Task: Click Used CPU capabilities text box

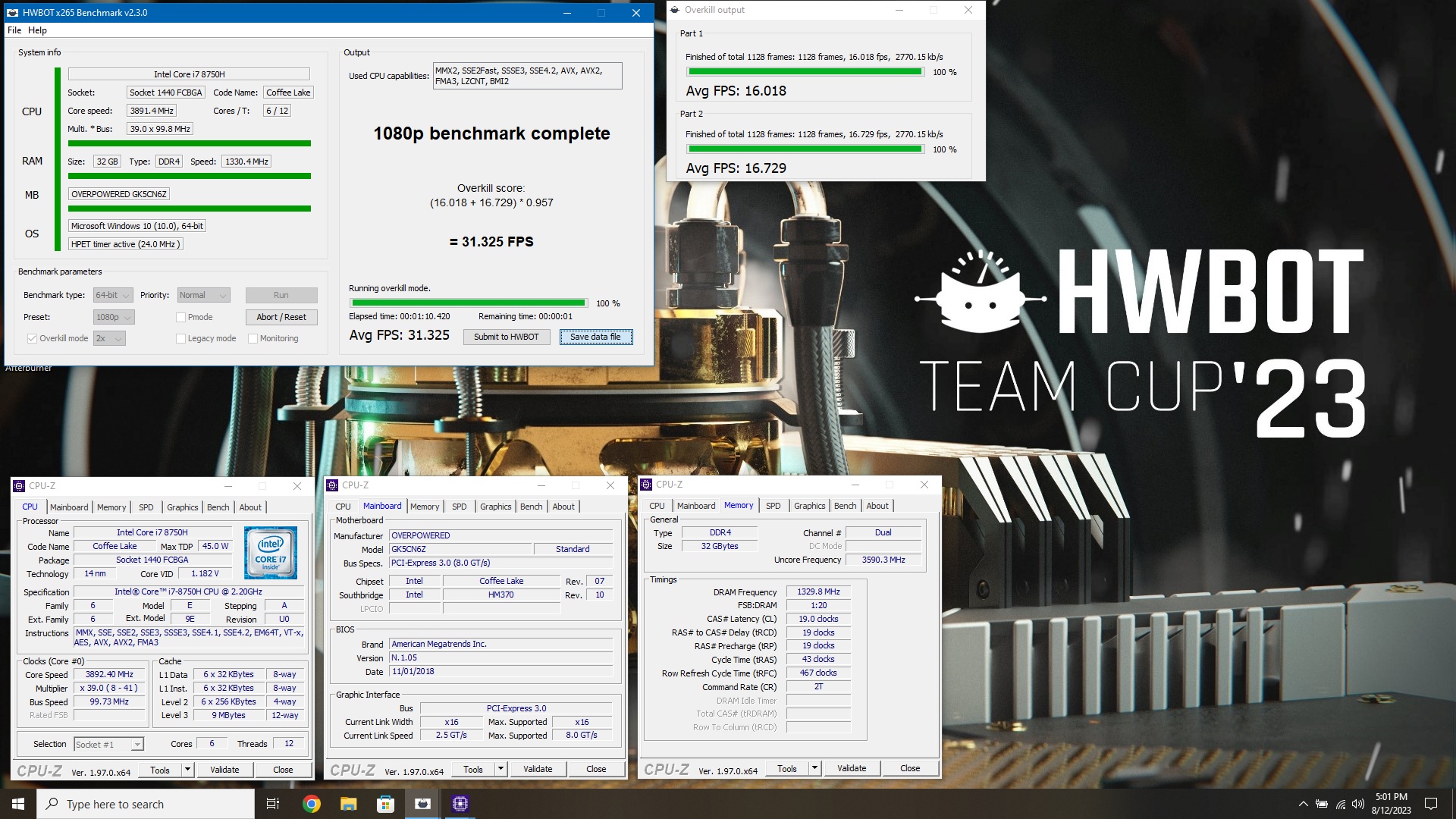Action: (x=527, y=76)
